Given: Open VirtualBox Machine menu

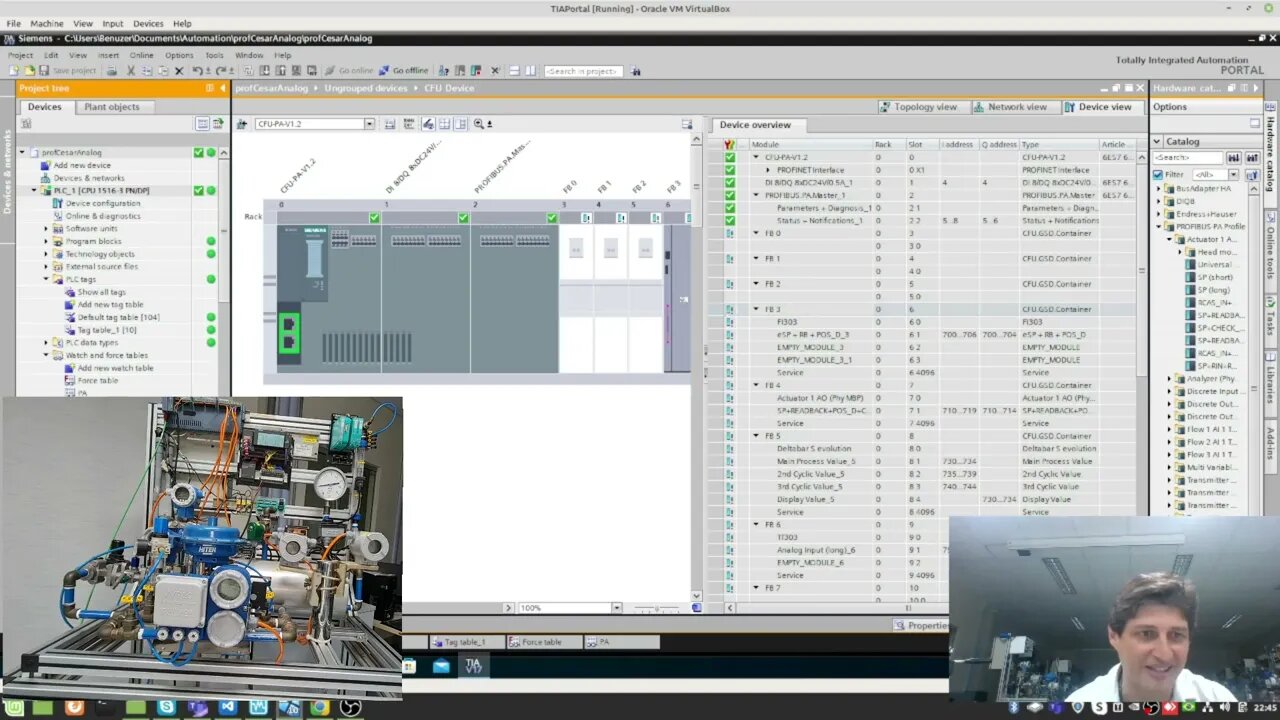Looking at the screenshot, I should pos(46,23).
